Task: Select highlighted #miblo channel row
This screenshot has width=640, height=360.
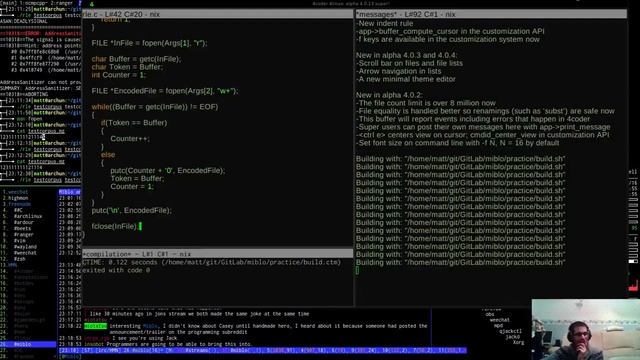Action: pos(28,344)
